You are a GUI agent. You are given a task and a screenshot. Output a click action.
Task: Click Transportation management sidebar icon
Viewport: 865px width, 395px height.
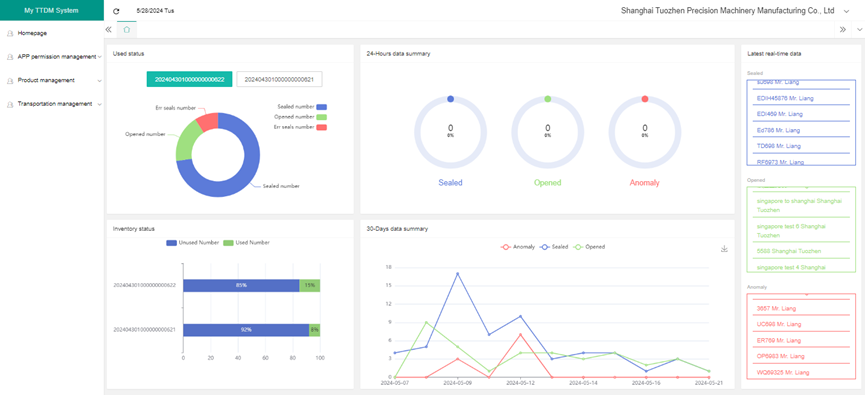click(x=10, y=104)
